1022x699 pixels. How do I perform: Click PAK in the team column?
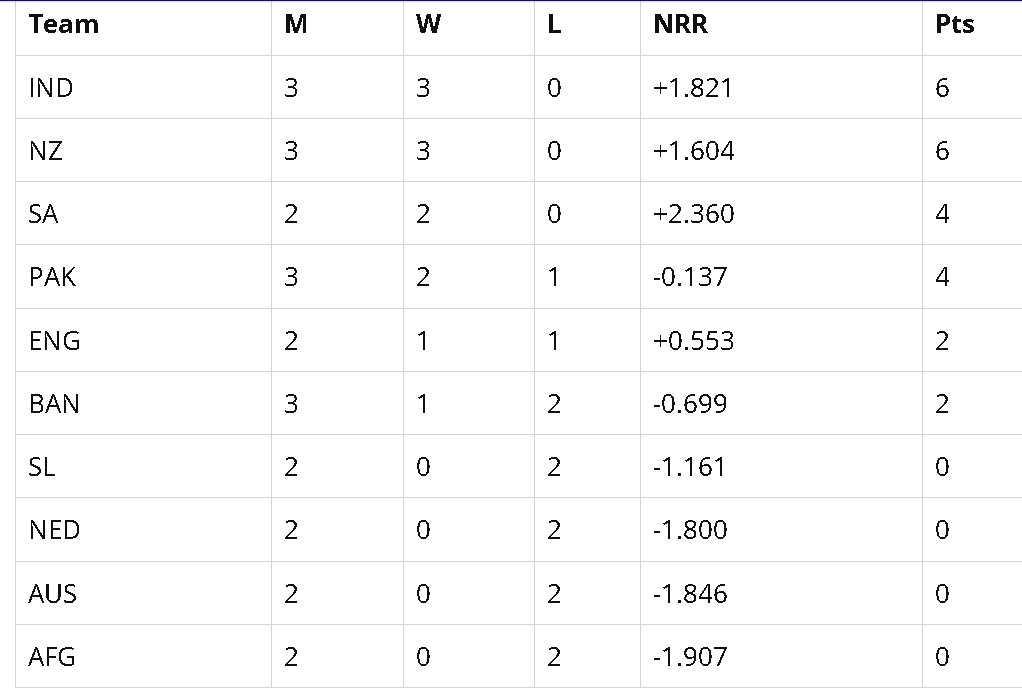pos(52,277)
